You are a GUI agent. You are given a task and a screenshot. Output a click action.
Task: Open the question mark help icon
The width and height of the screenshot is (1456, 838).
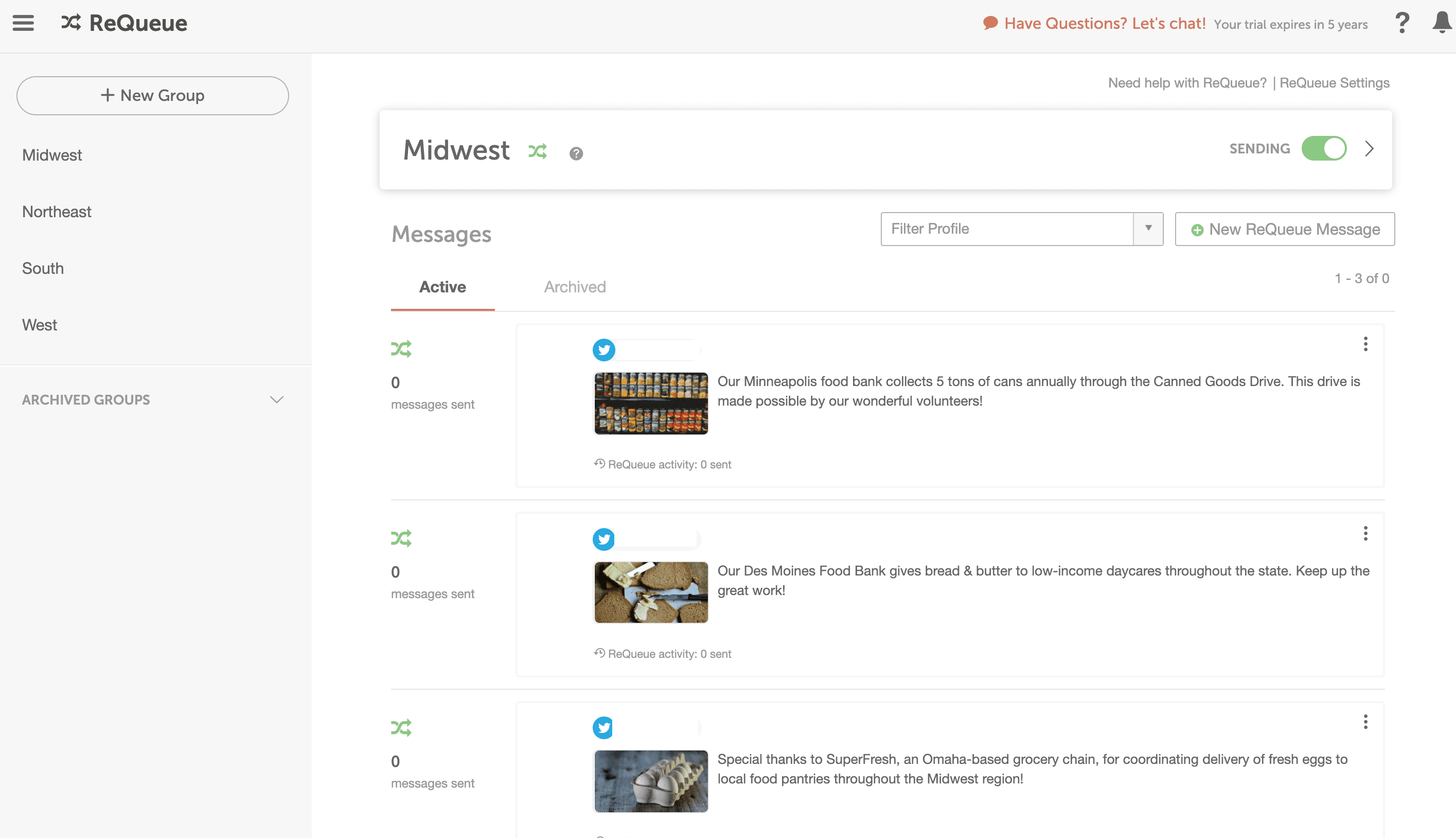tap(1402, 23)
